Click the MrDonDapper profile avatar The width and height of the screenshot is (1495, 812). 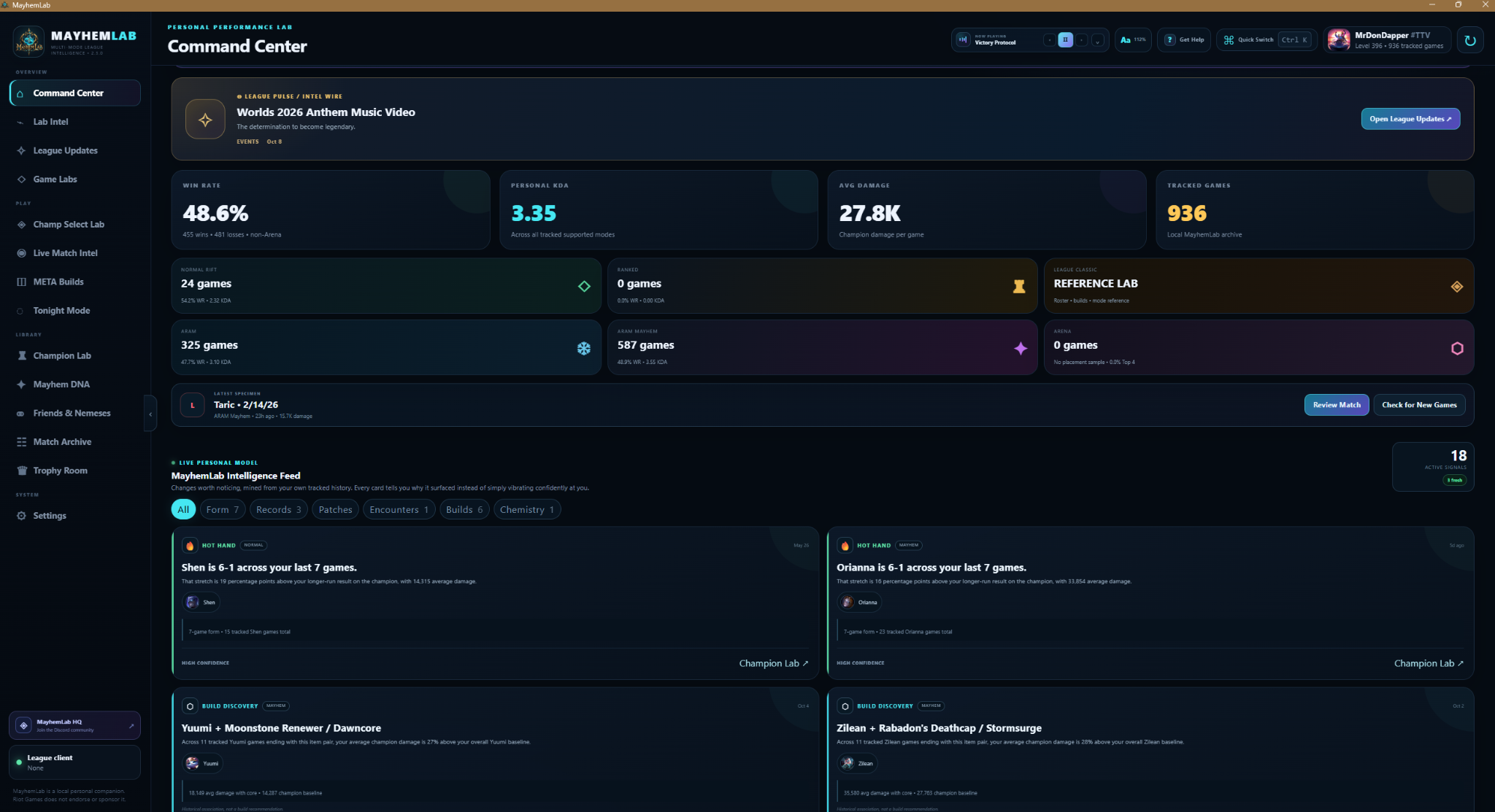point(1339,39)
